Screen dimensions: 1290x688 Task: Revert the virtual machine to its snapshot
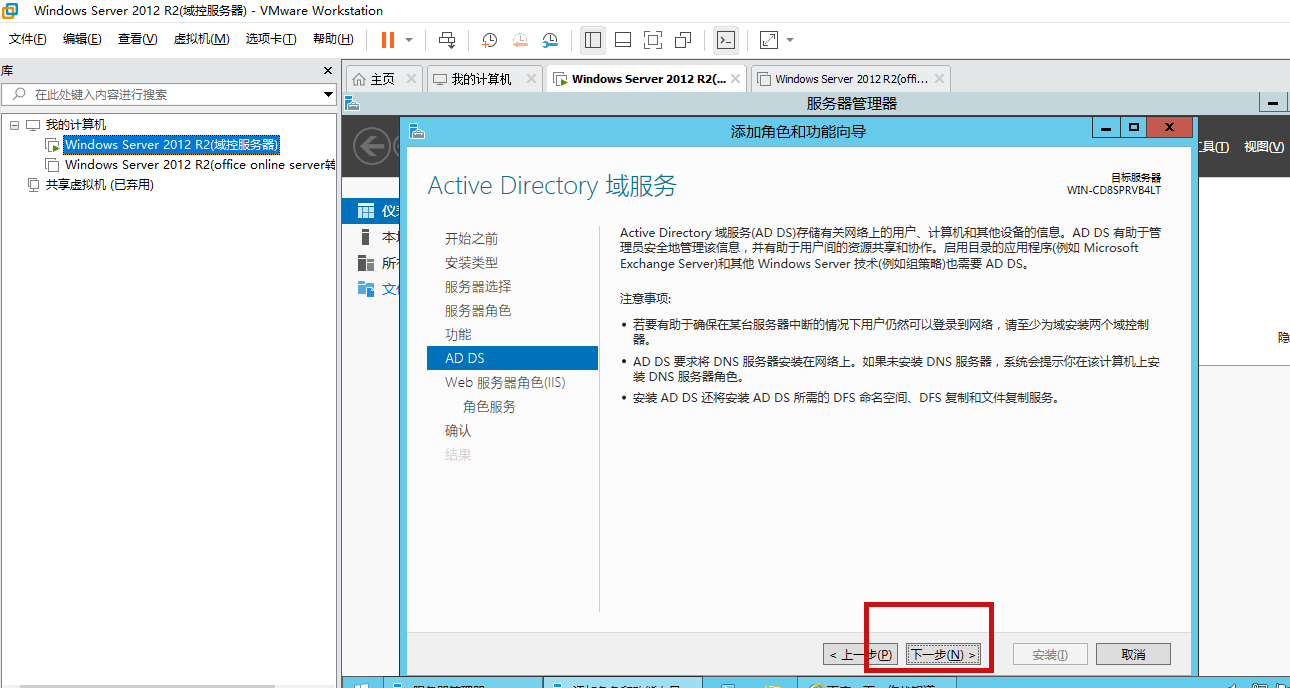tap(520, 40)
